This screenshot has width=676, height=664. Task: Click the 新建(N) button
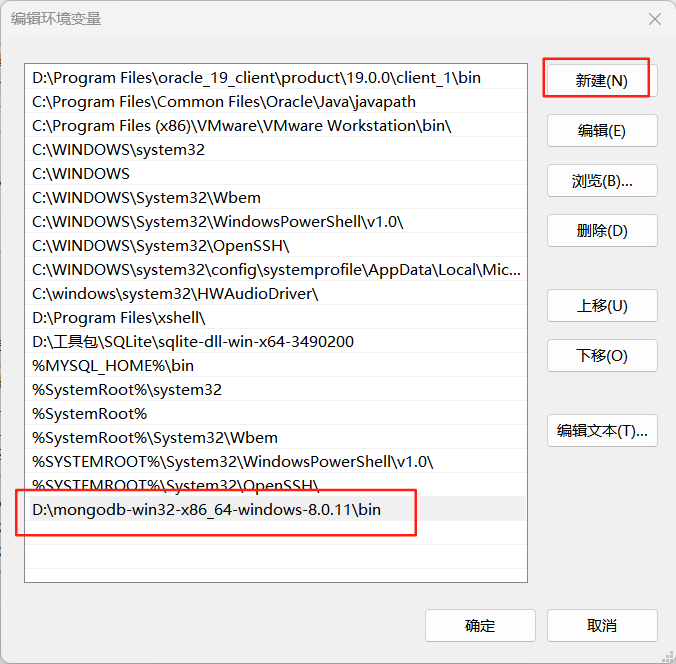(x=602, y=81)
